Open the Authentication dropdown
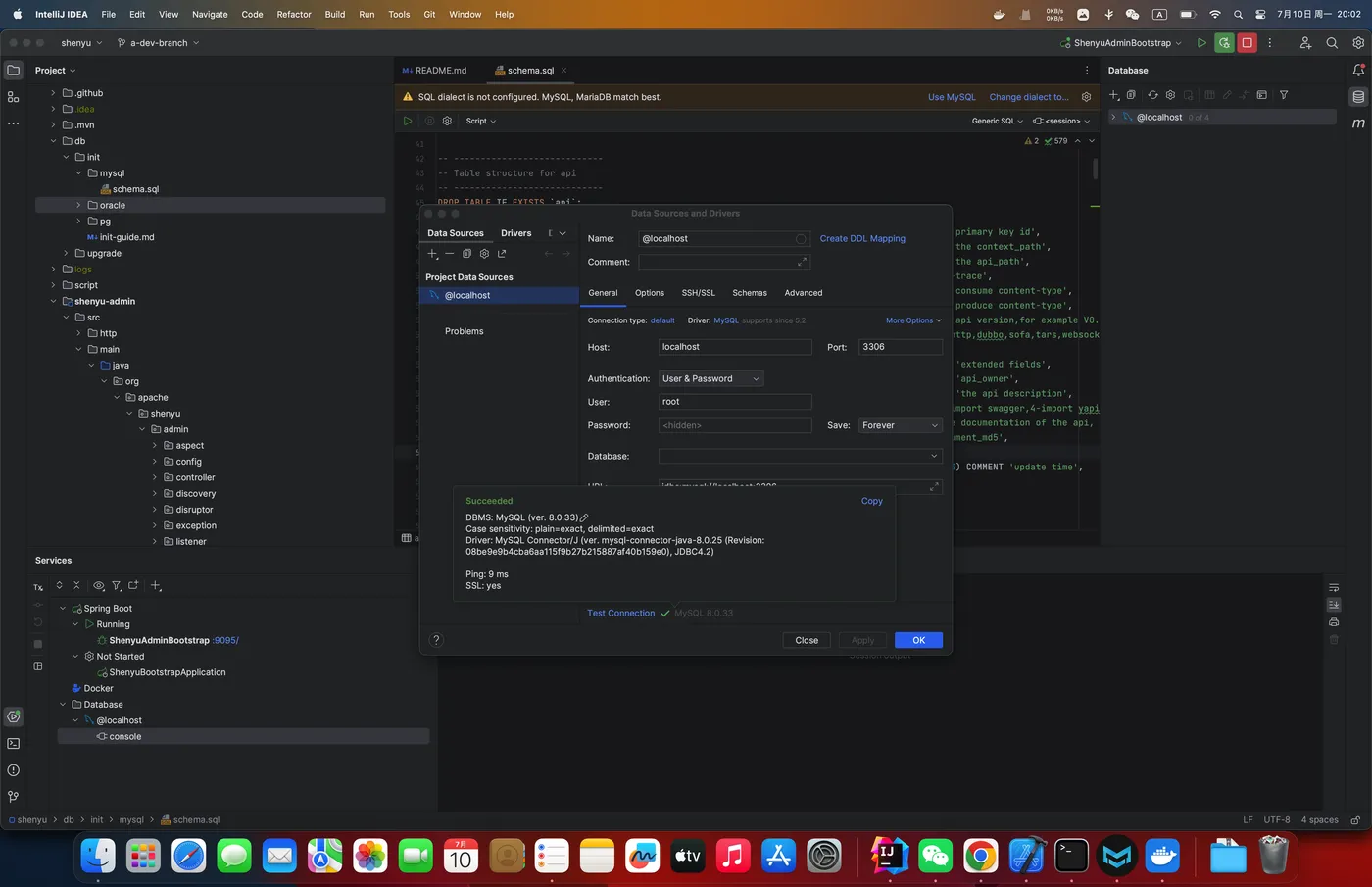The height and width of the screenshot is (887, 1372). pyautogui.click(x=710, y=378)
